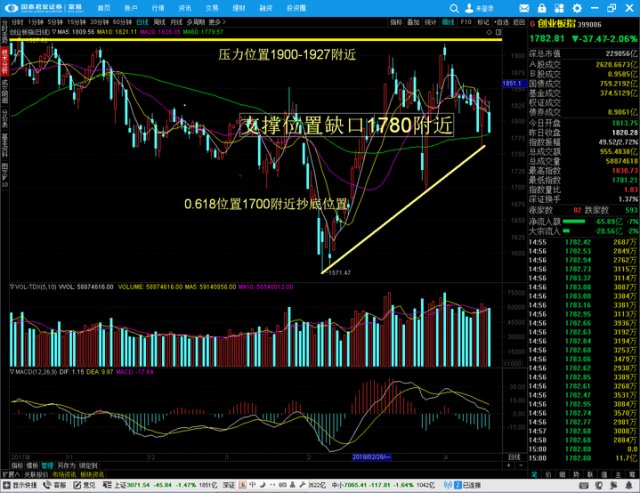
Task: Switch to 30分钟 period tab
Action: click(99, 22)
